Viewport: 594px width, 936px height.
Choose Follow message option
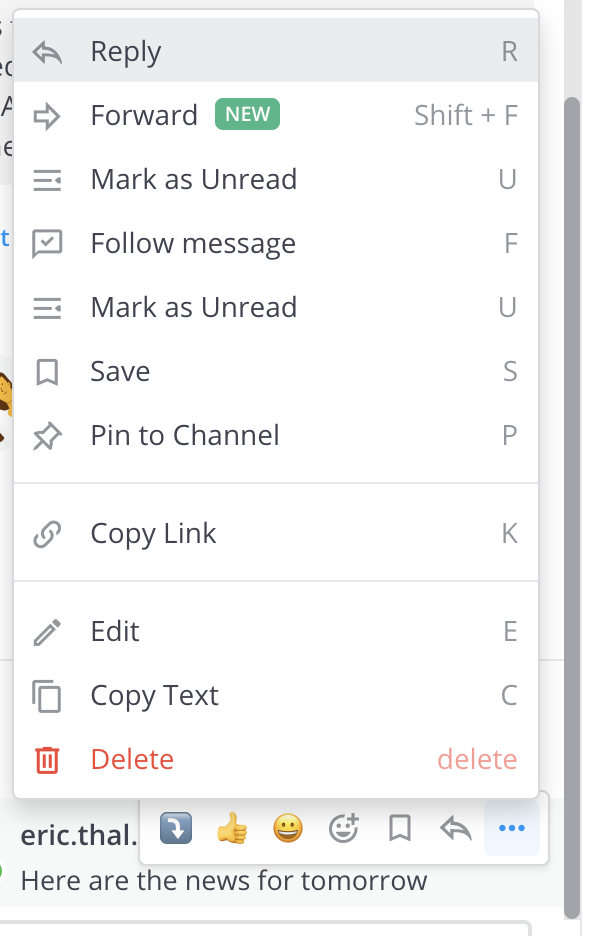(276, 243)
